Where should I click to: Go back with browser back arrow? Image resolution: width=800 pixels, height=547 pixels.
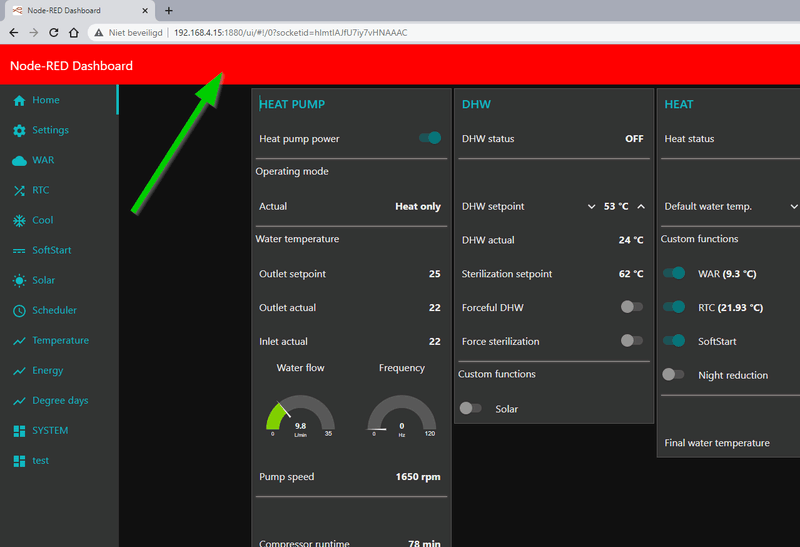click(x=14, y=33)
